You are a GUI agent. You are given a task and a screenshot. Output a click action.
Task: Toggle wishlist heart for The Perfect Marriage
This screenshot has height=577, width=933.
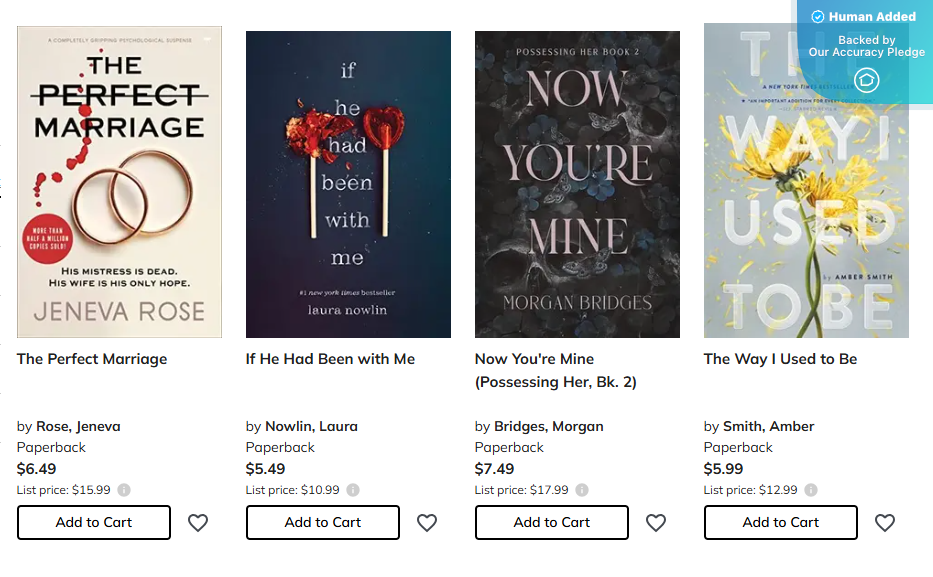point(198,522)
